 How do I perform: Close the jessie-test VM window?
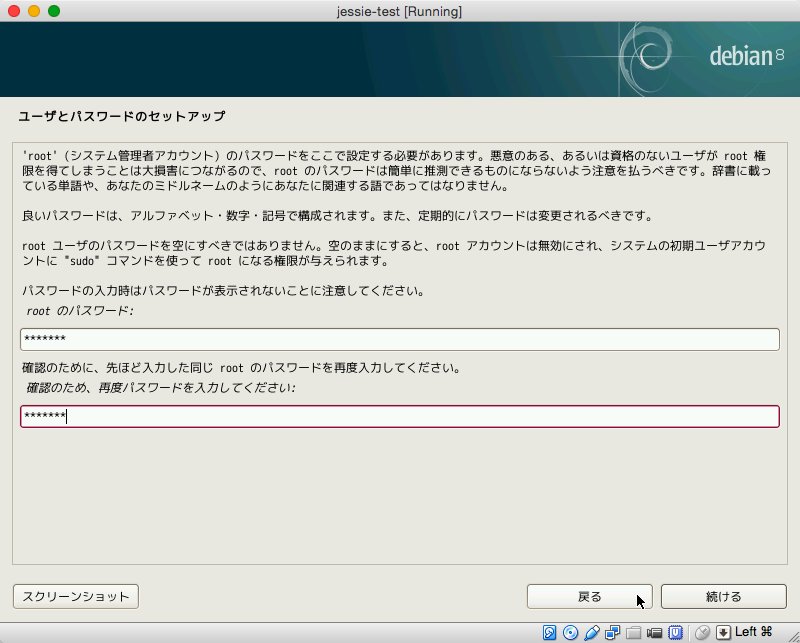(x=14, y=11)
